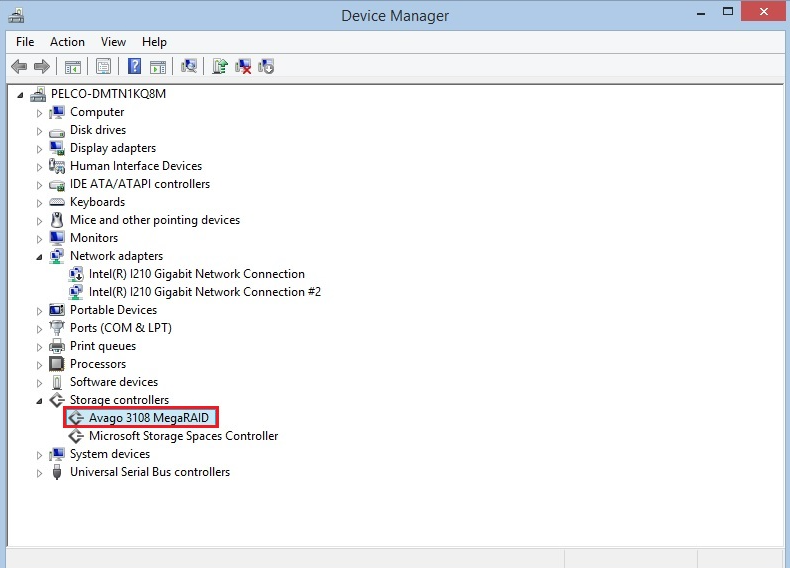Click the Forward arrow in toolbar
The image size is (790, 568).
click(x=42, y=66)
